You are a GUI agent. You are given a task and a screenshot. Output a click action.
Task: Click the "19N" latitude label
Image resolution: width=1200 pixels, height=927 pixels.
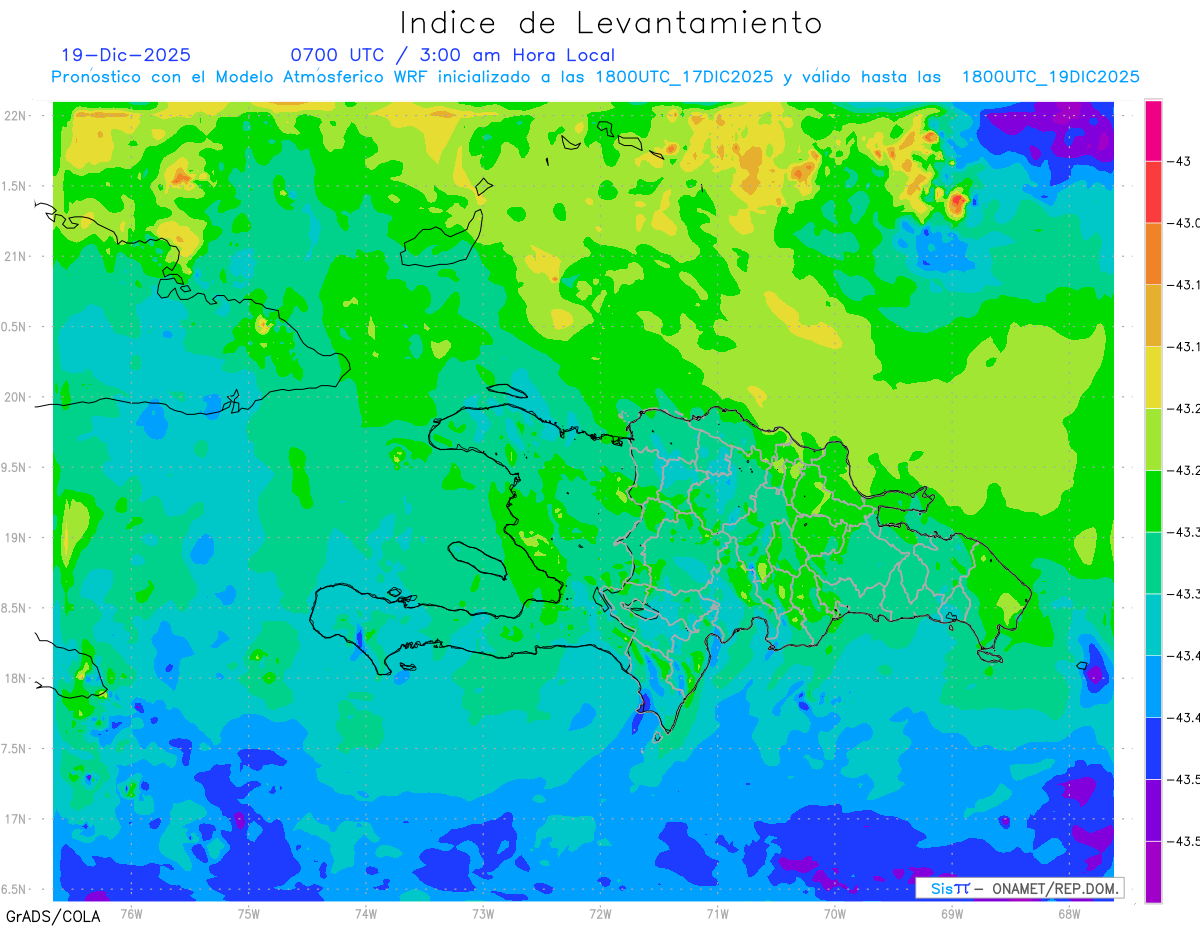click(x=16, y=538)
